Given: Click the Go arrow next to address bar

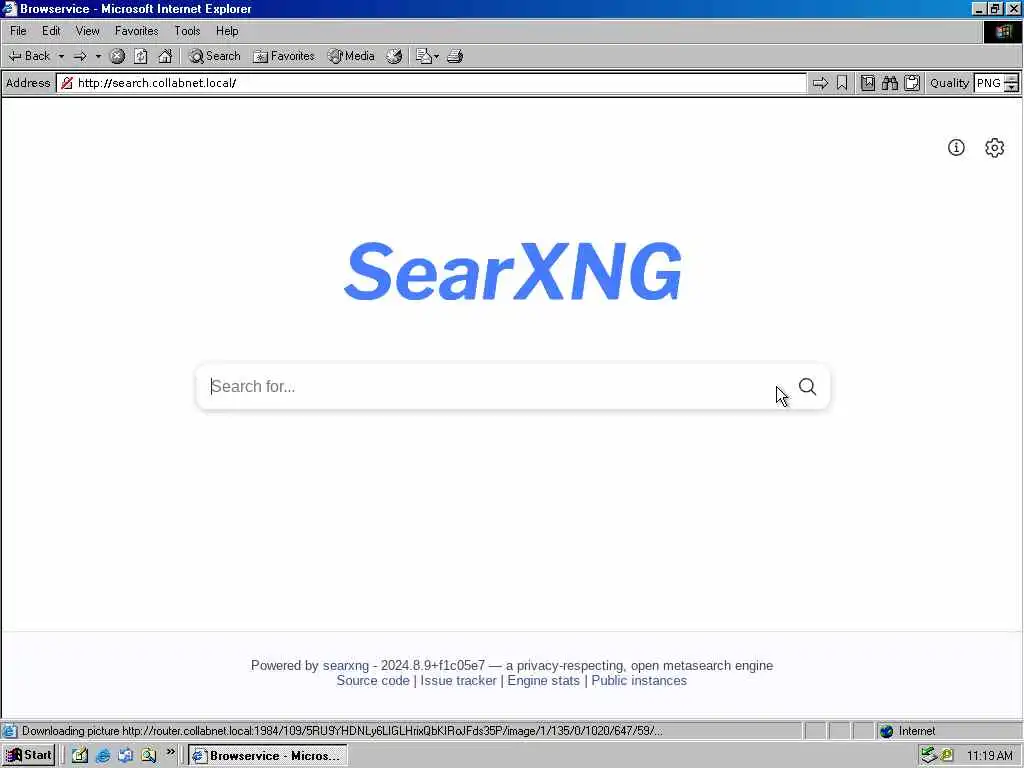Looking at the screenshot, I should (820, 83).
